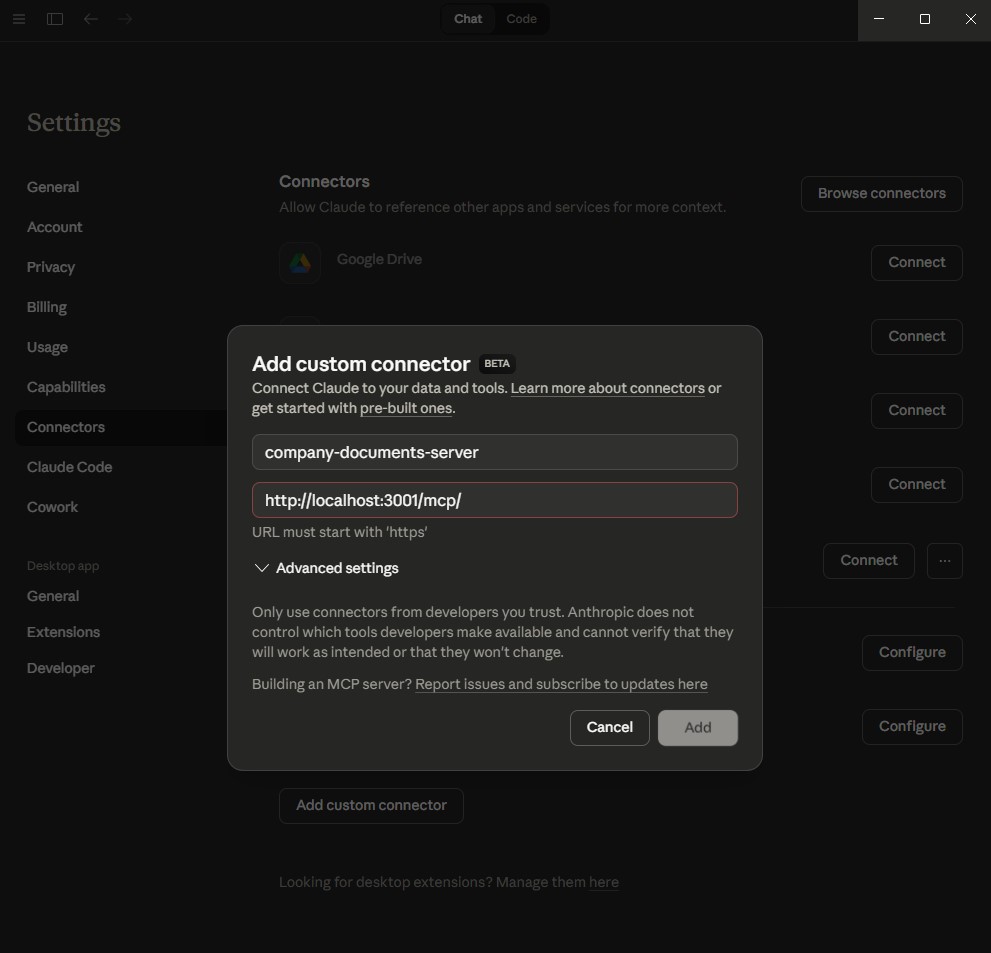Click the Add button in dialog
The image size is (991, 953).
tap(697, 727)
